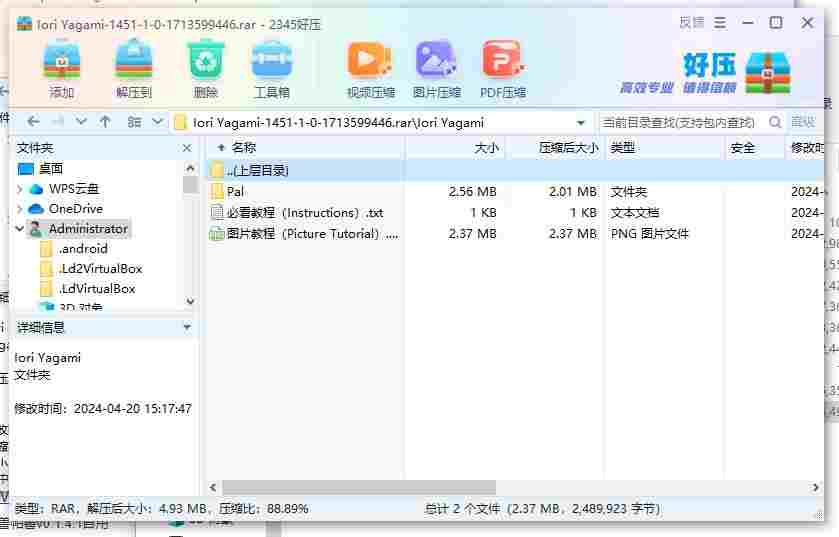This screenshot has width=839, height=537.
Task: Click the PNG 图片文件 type cell
Action: (650, 234)
